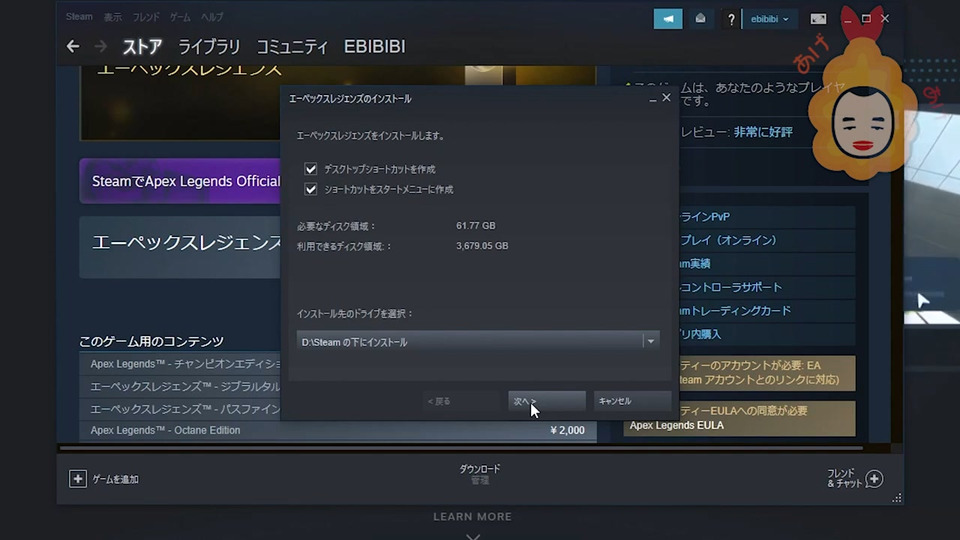
Task: Close the Apex Legends install dialog
Action: coord(666,97)
